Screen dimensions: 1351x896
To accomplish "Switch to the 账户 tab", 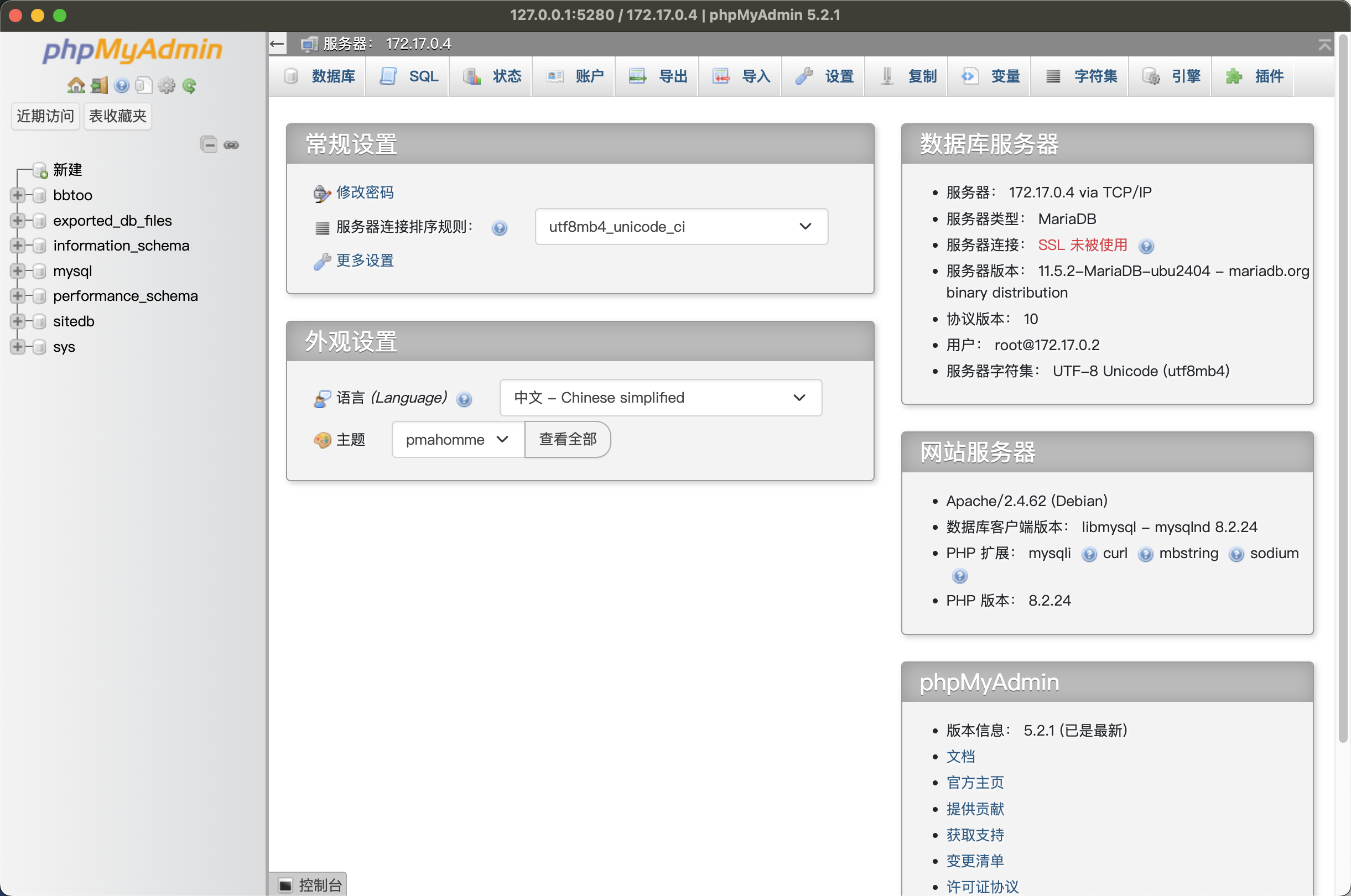I will [575, 76].
